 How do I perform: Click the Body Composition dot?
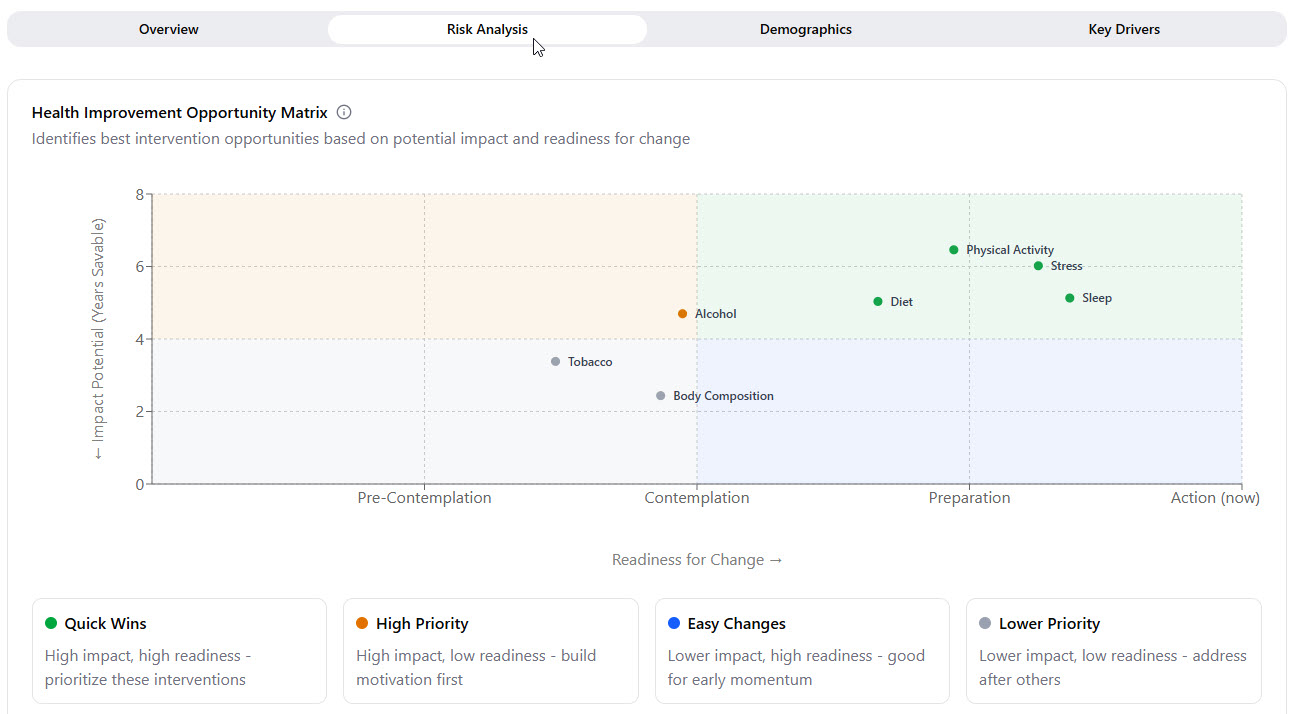[660, 396]
